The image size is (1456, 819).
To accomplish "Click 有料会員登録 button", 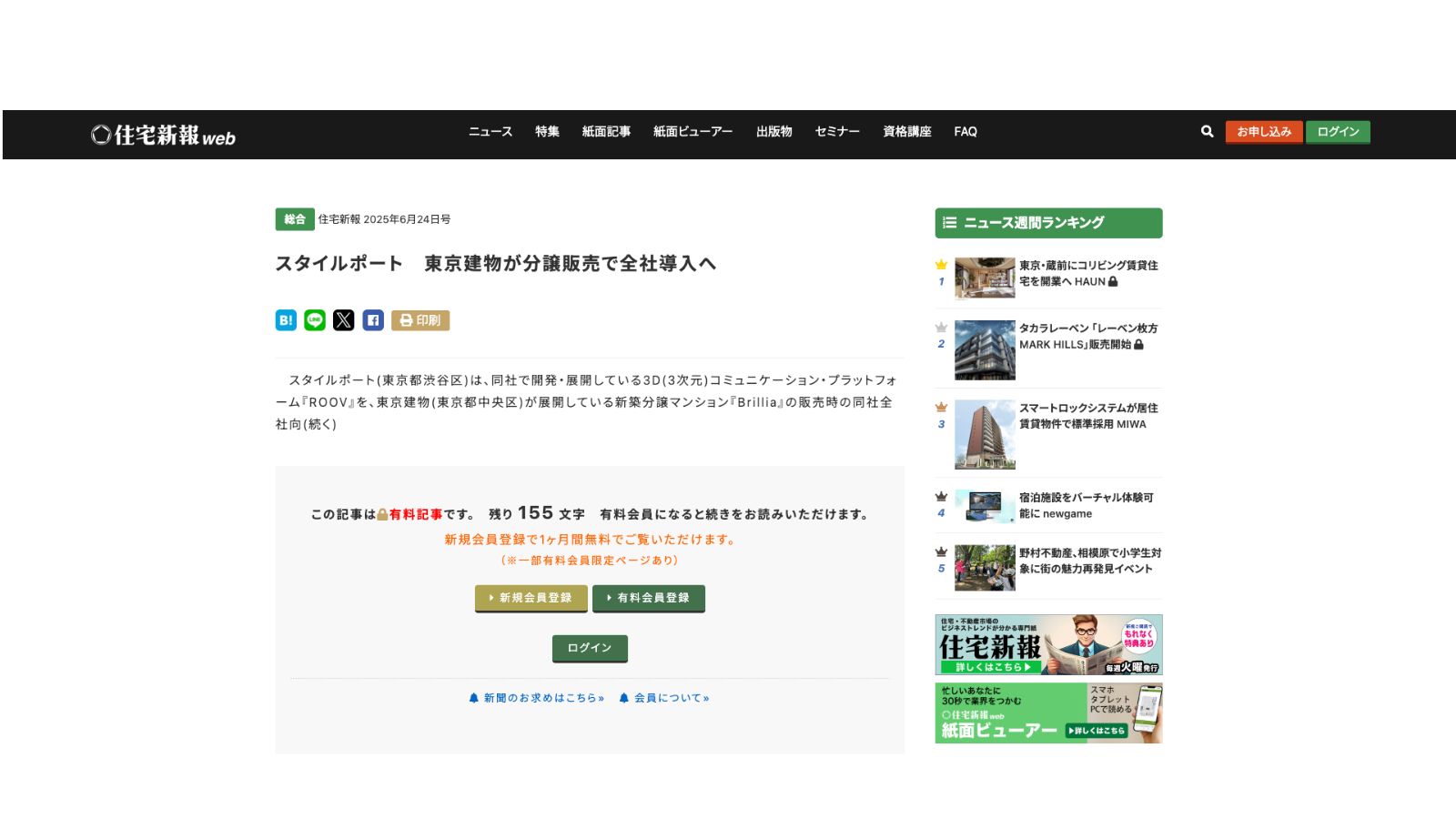I will (x=649, y=598).
